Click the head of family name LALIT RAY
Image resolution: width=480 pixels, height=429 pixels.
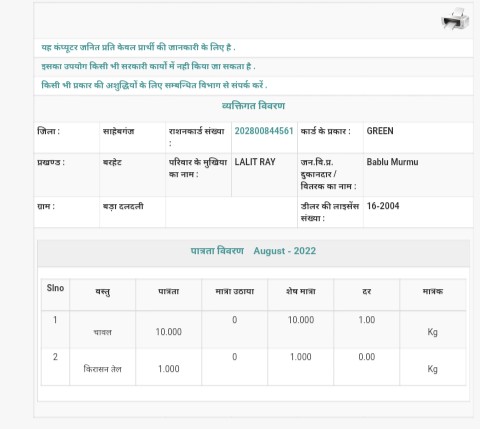point(255,162)
